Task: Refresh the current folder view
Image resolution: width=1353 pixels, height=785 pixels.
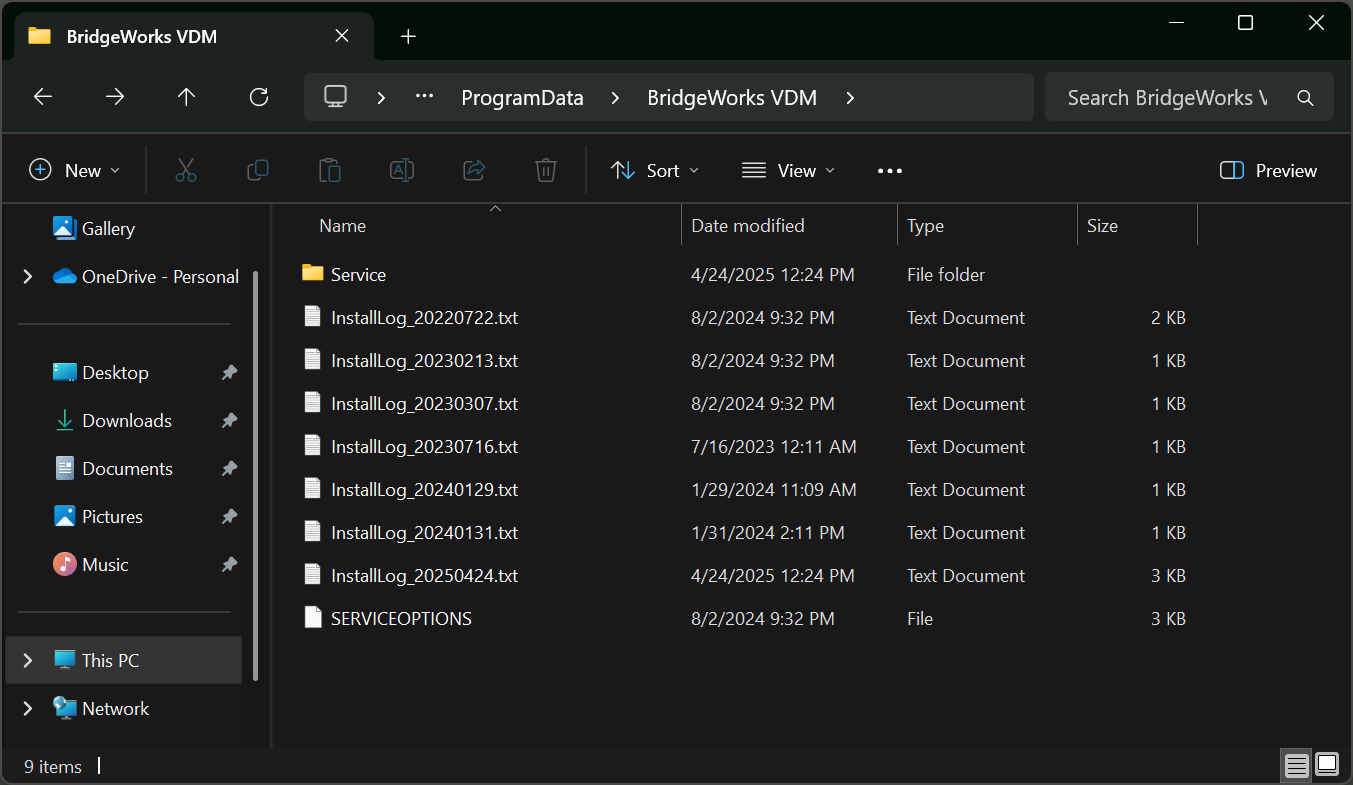Action: pyautogui.click(x=259, y=97)
